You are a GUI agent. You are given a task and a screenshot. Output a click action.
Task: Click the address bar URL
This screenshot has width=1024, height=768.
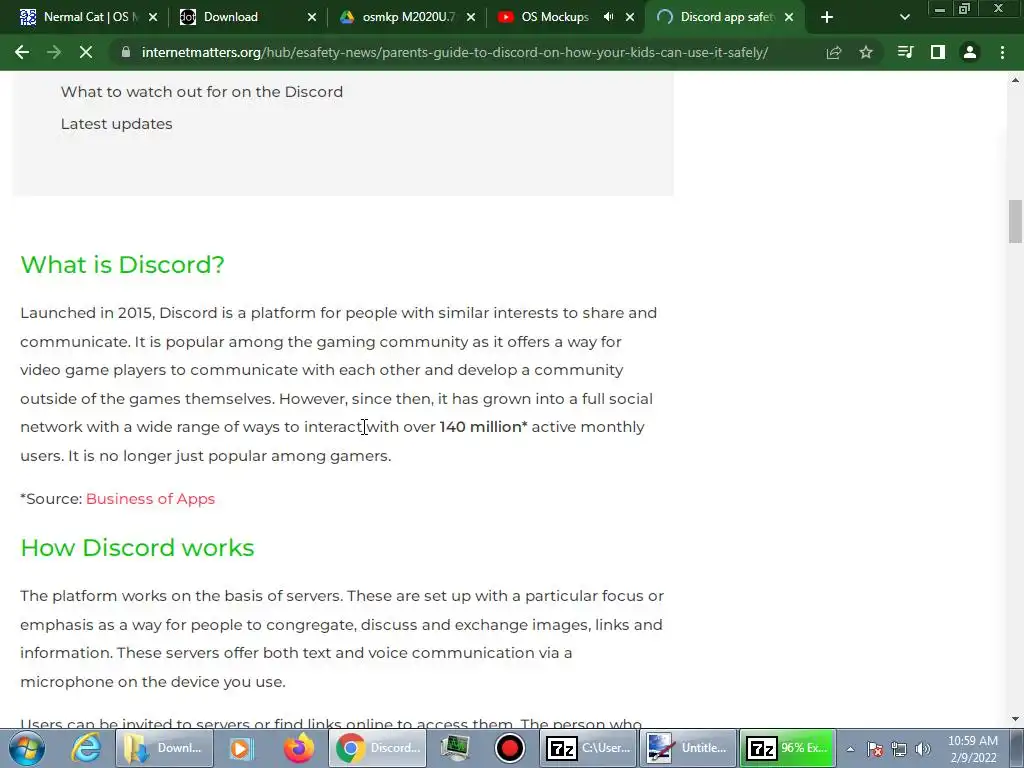pyautogui.click(x=455, y=52)
